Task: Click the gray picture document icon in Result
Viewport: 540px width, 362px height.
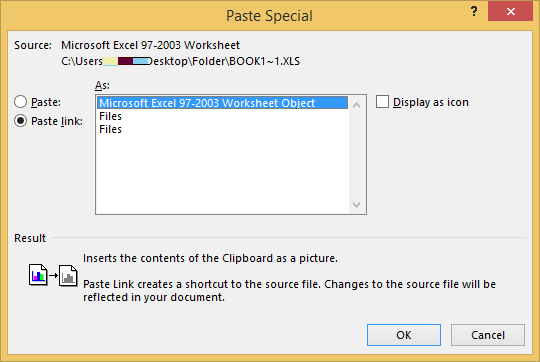Action: coord(68,276)
